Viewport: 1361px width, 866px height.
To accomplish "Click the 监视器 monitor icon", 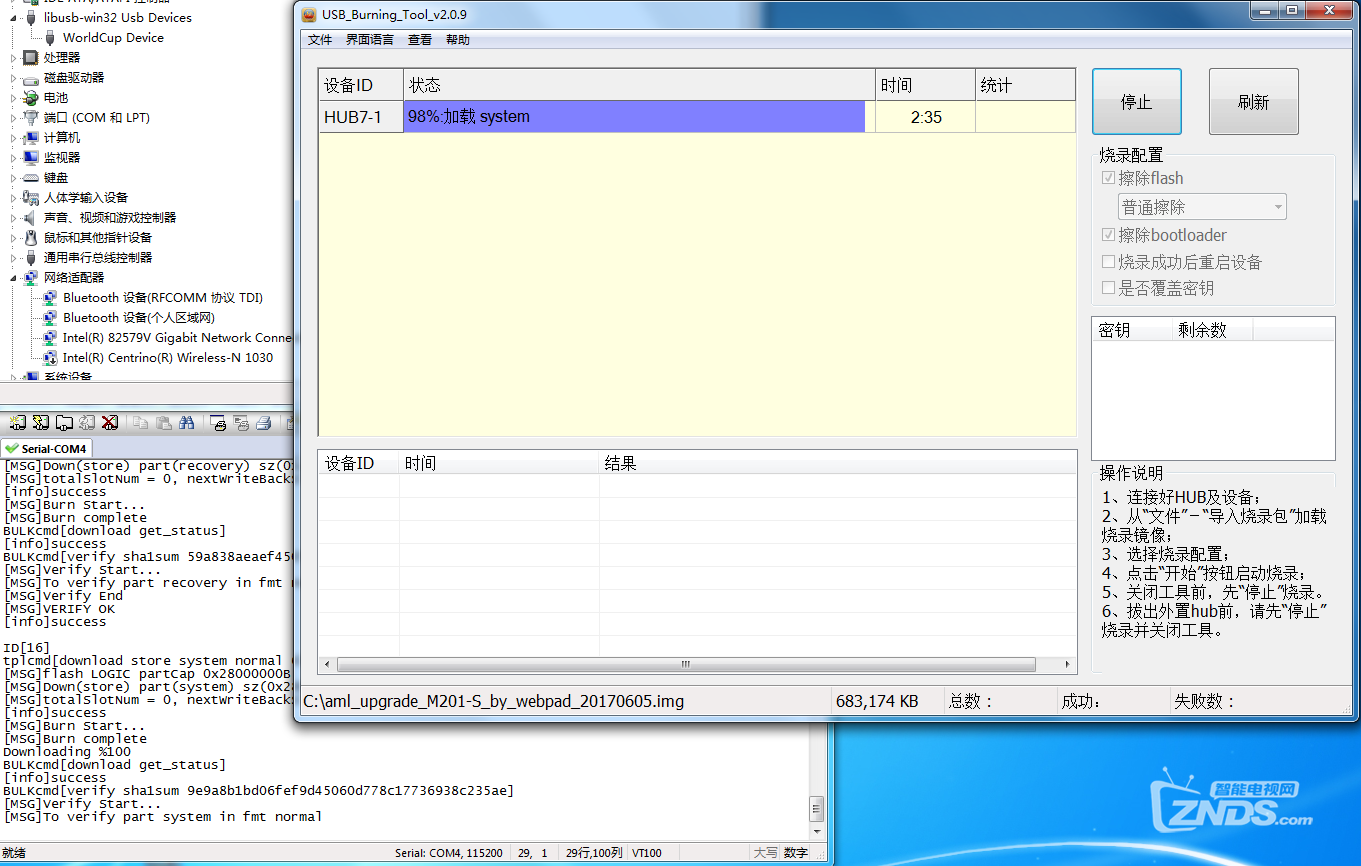I will click(x=31, y=157).
